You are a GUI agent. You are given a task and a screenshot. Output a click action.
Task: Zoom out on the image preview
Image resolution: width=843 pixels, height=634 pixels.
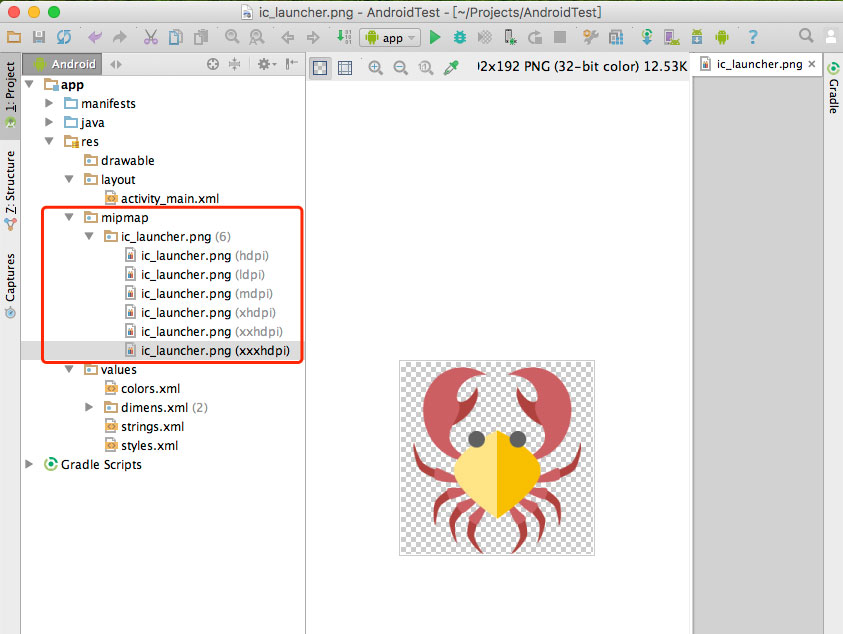pos(400,68)
